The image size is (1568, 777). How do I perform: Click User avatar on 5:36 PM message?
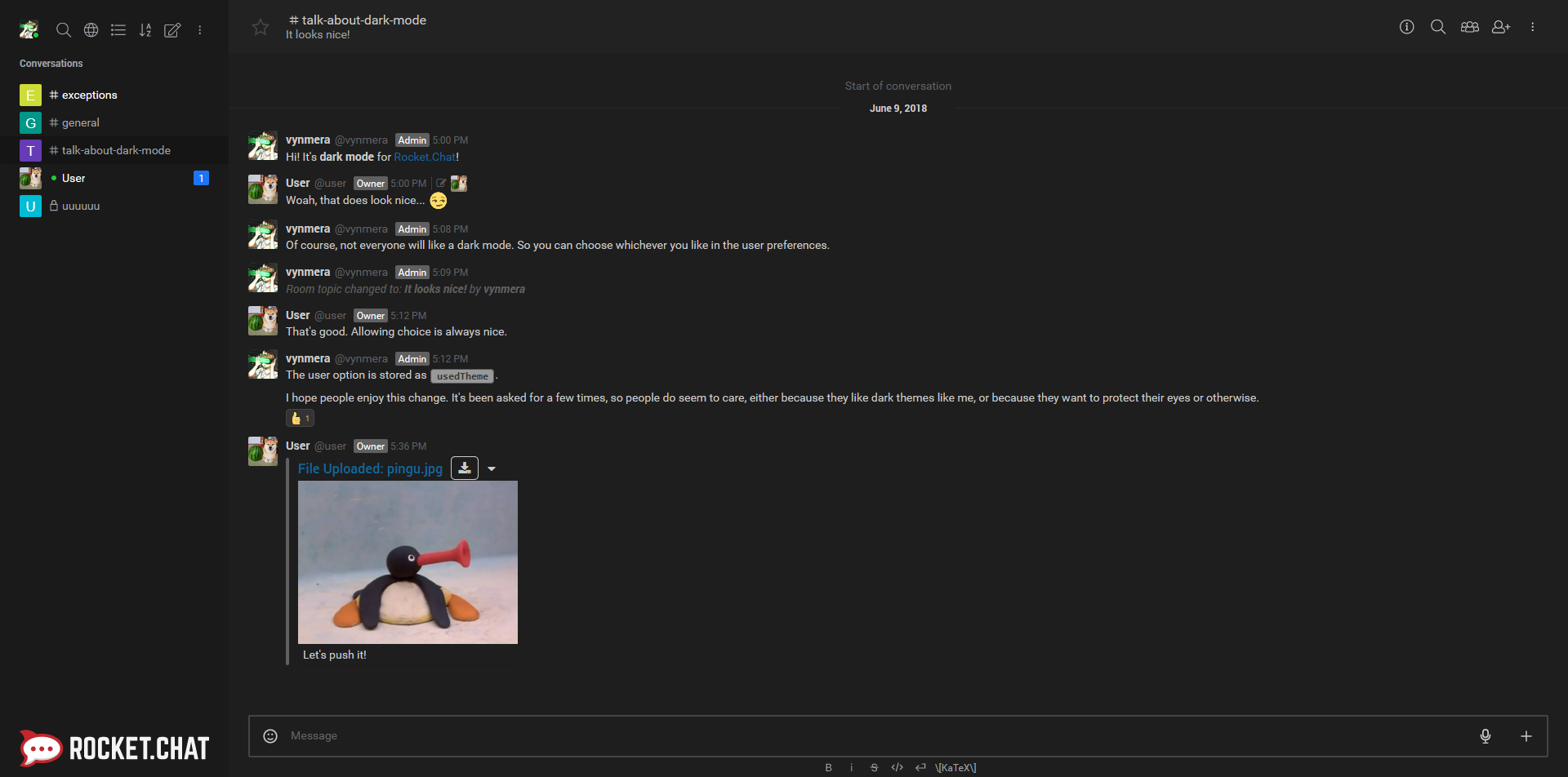[263, 451]
